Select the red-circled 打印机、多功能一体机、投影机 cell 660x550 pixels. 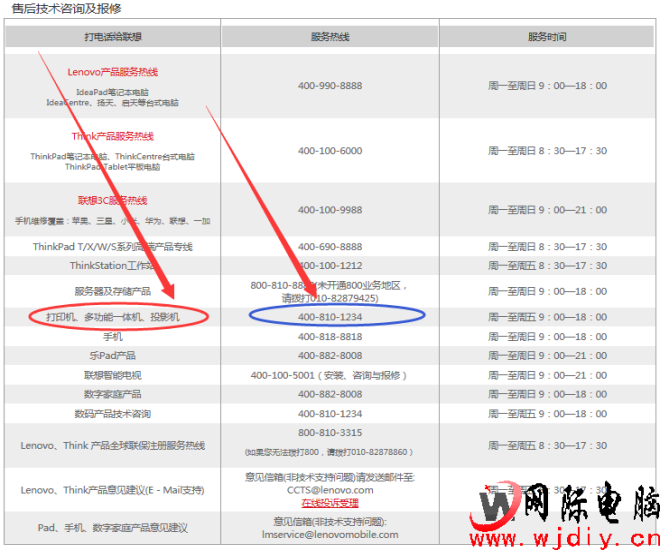click(x=112, y=317)
